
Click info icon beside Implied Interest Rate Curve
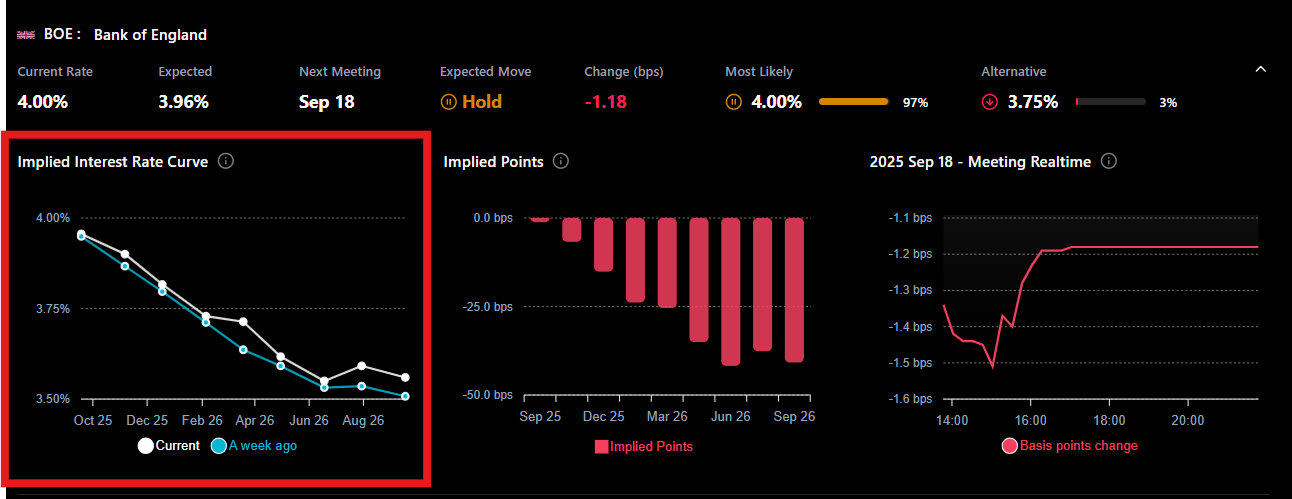pos(226,161)
